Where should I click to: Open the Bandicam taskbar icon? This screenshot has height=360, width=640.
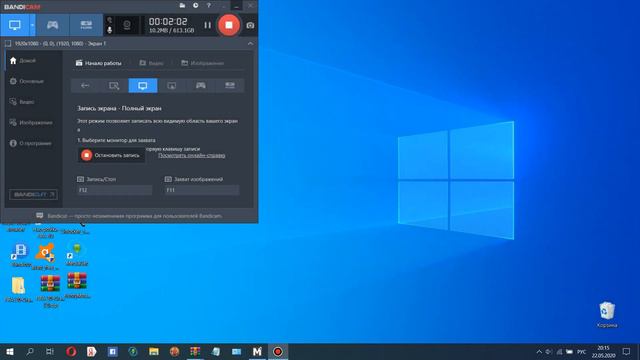278,351
